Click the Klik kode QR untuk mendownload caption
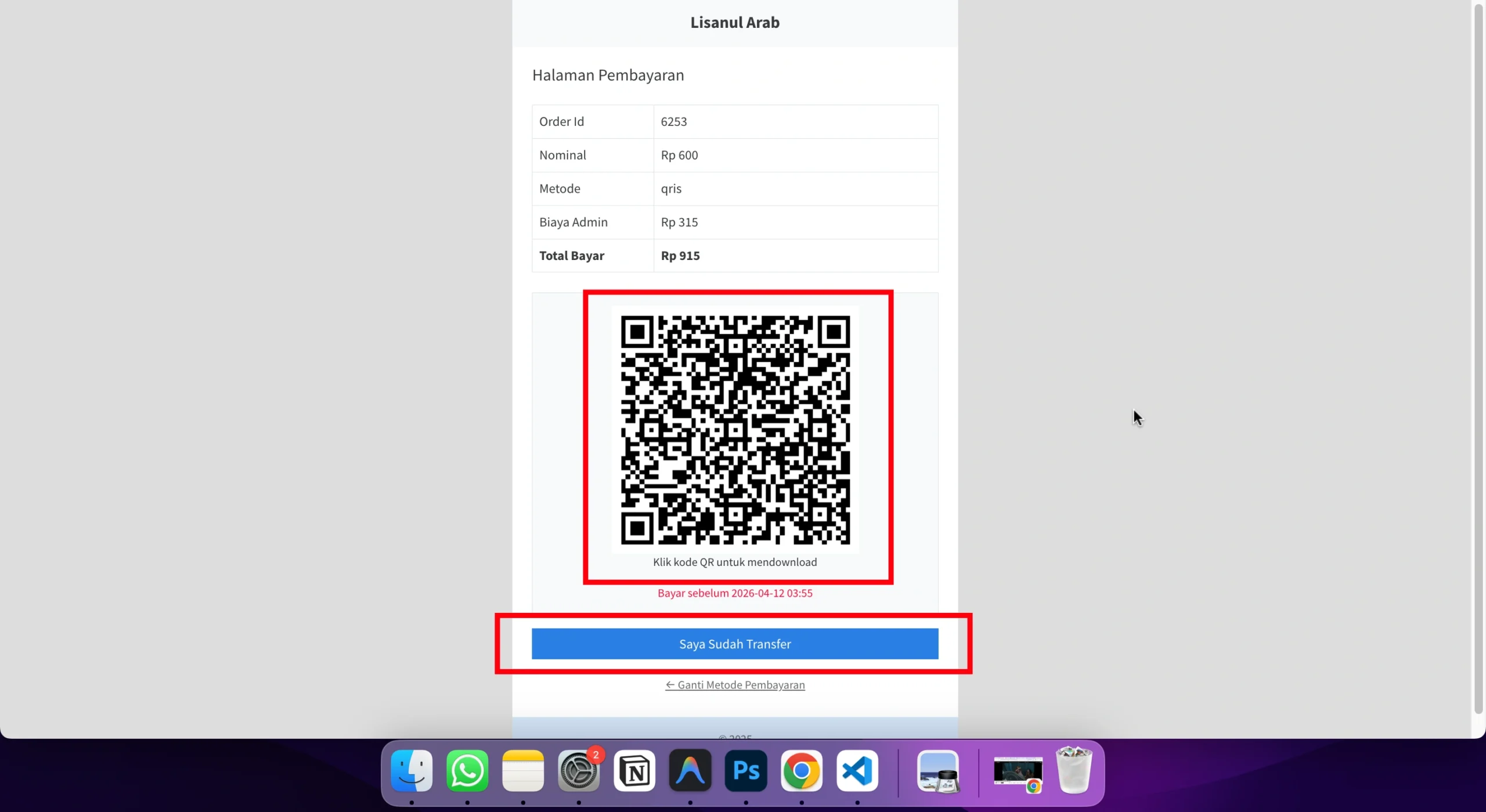Screen dimensions: 1486x812 tap(735, 562)
